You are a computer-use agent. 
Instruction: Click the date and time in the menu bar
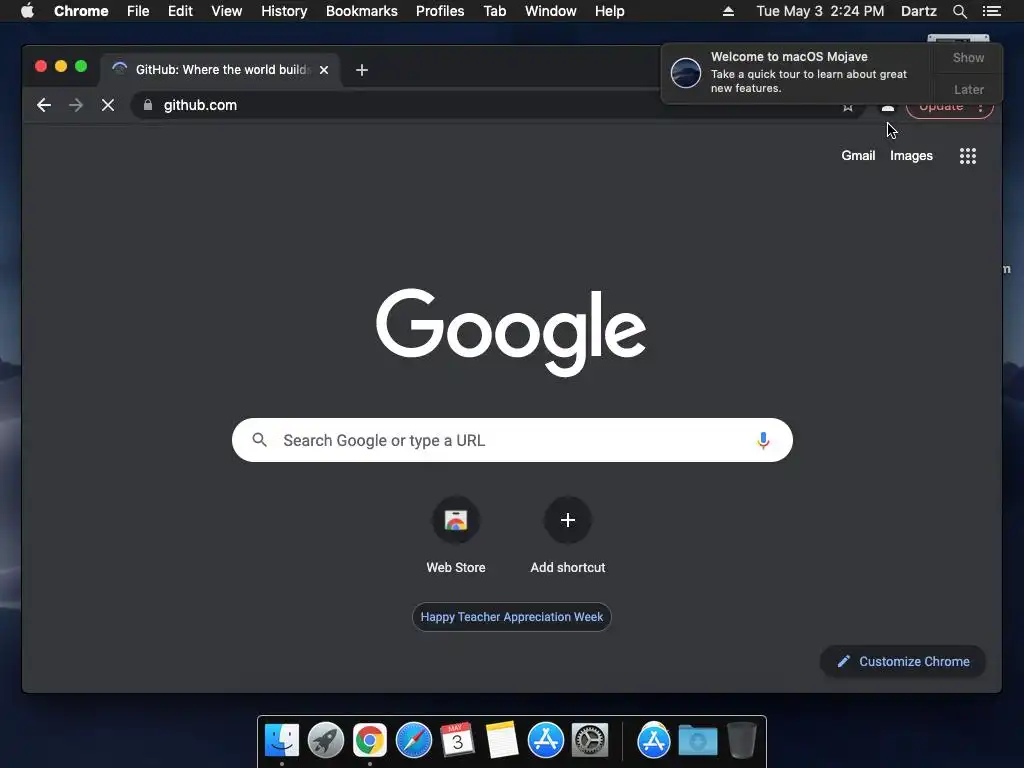tap(820, 11)
